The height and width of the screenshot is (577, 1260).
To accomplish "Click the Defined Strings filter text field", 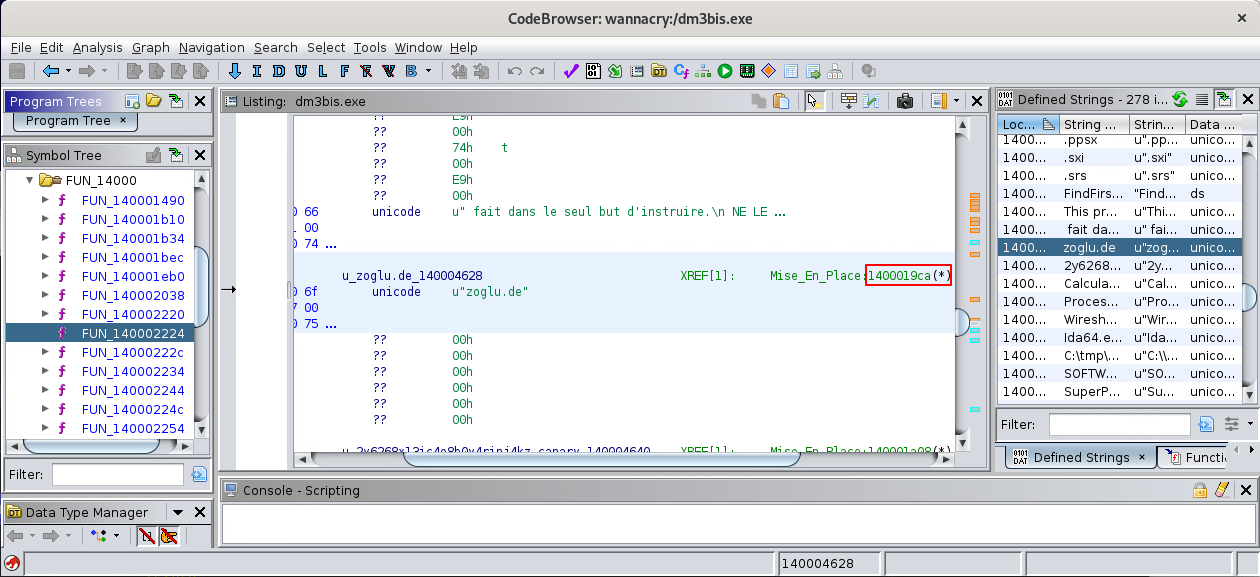I will (1119, 424).
